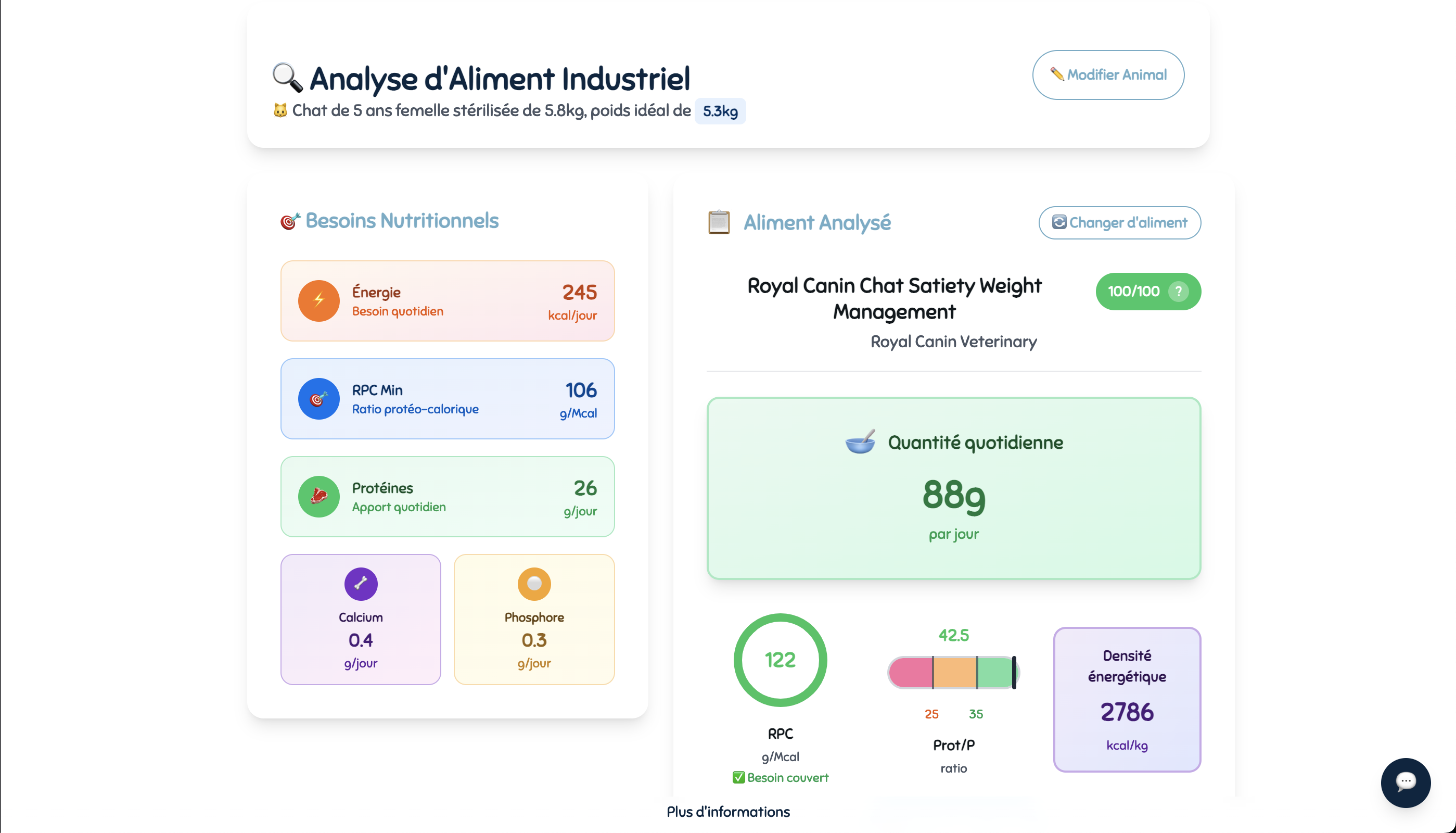The image size is (1456, 833).
Task: Click the 100/100 score badge
Action: point(1133,291)
